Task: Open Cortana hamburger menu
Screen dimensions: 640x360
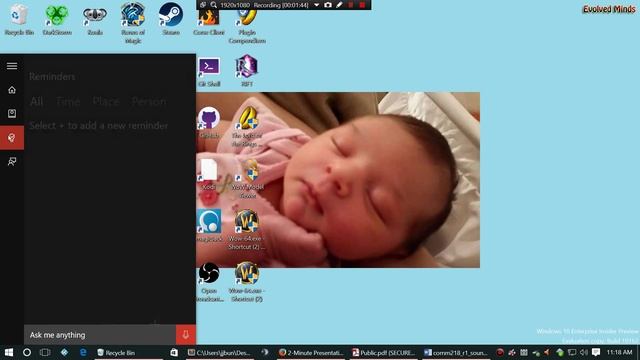Action: coord(12,66)
